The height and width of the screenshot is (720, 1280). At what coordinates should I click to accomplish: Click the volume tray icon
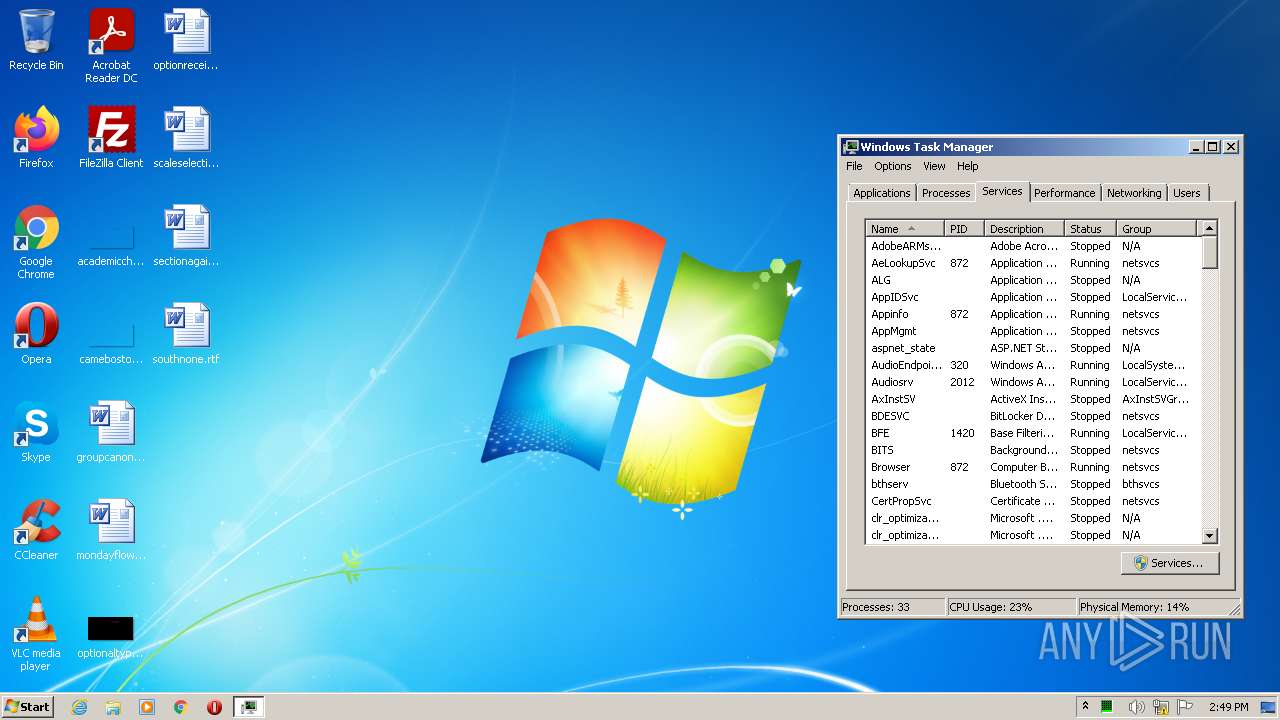click(1136, 707)
